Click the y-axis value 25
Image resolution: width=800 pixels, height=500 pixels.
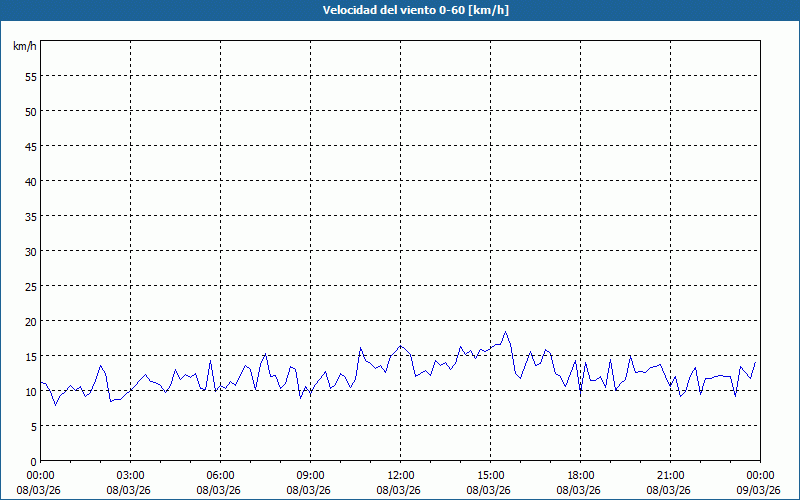[x=30, y=286]
